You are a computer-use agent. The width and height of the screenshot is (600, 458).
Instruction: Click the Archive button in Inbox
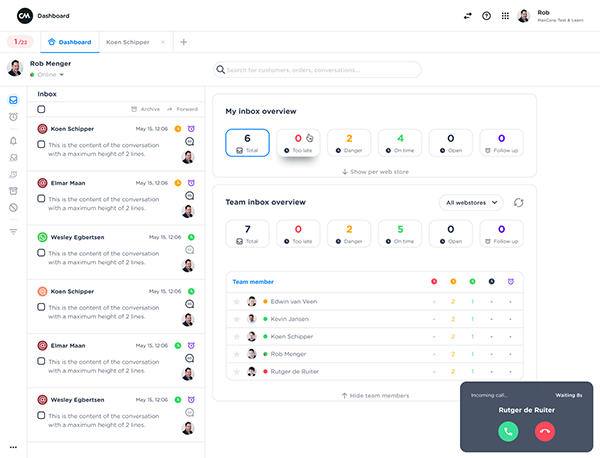145,108
